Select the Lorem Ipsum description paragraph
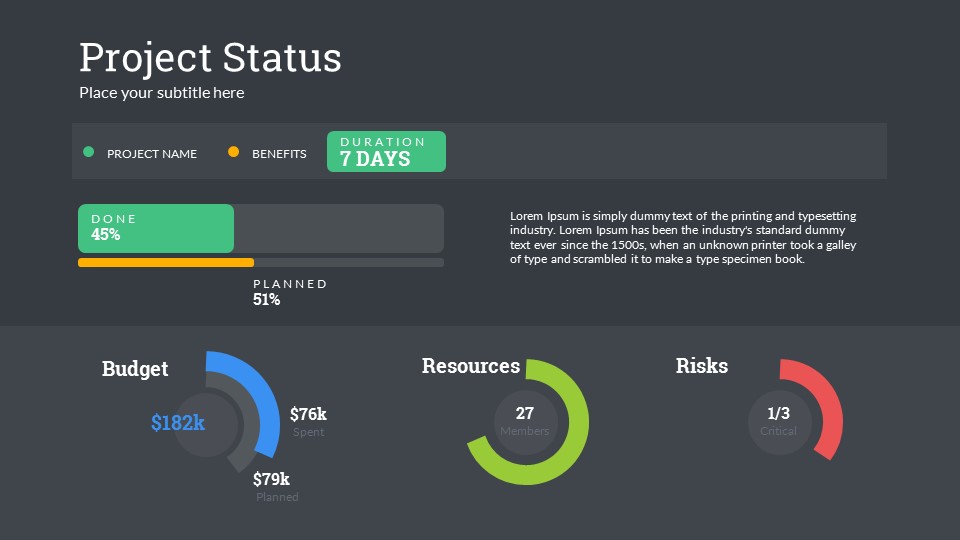The image size is (960, 540). click(683, 237)
